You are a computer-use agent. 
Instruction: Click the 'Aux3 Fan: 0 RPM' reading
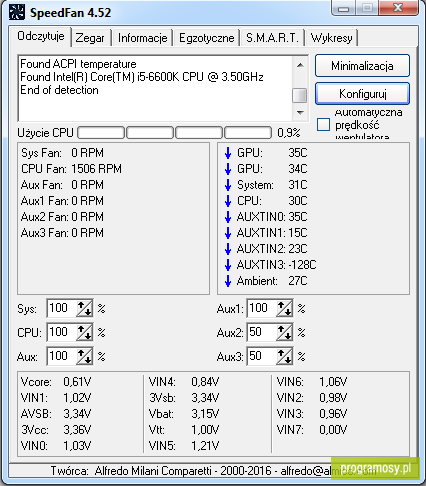coord(62,233)
